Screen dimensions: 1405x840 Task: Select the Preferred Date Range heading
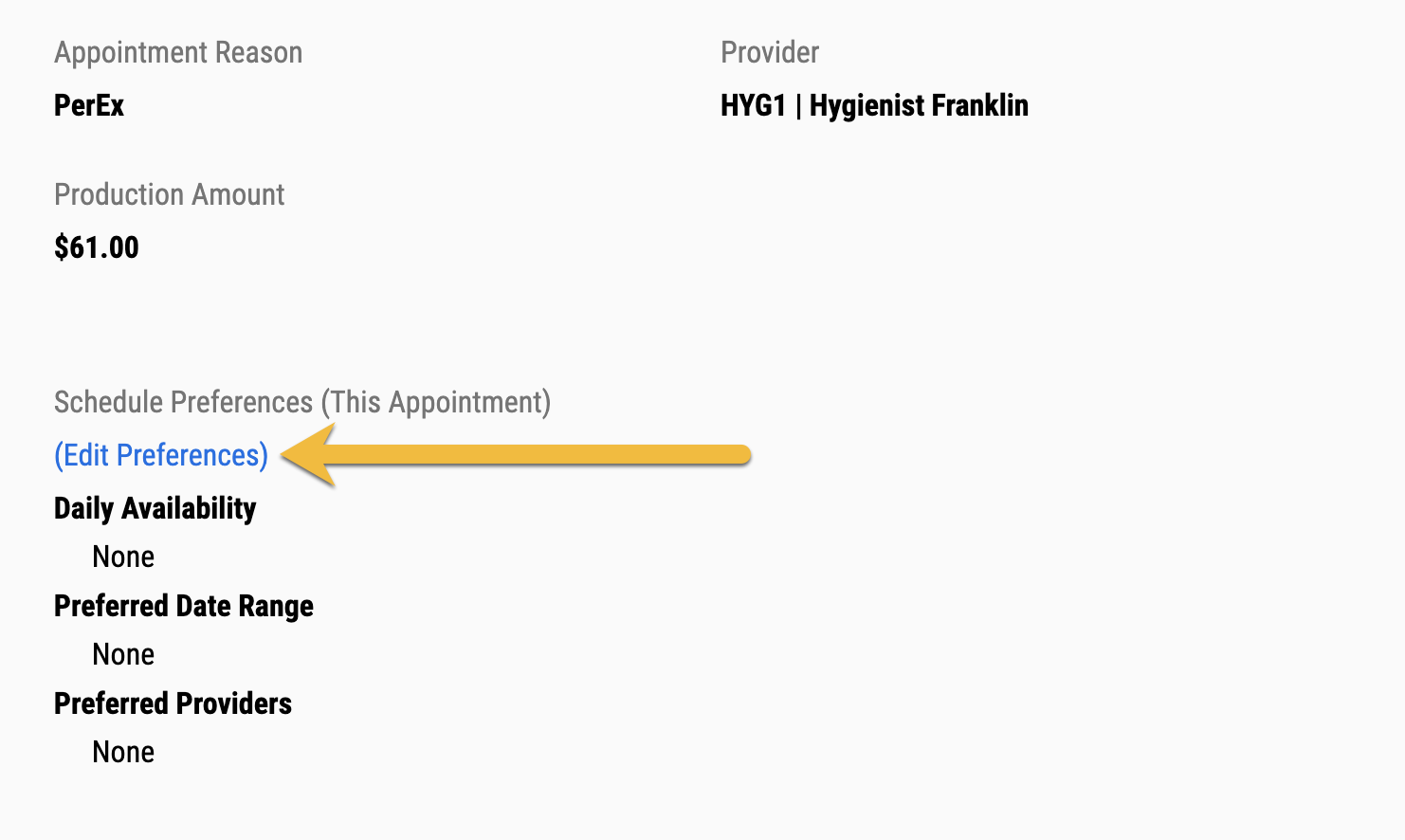184,606
